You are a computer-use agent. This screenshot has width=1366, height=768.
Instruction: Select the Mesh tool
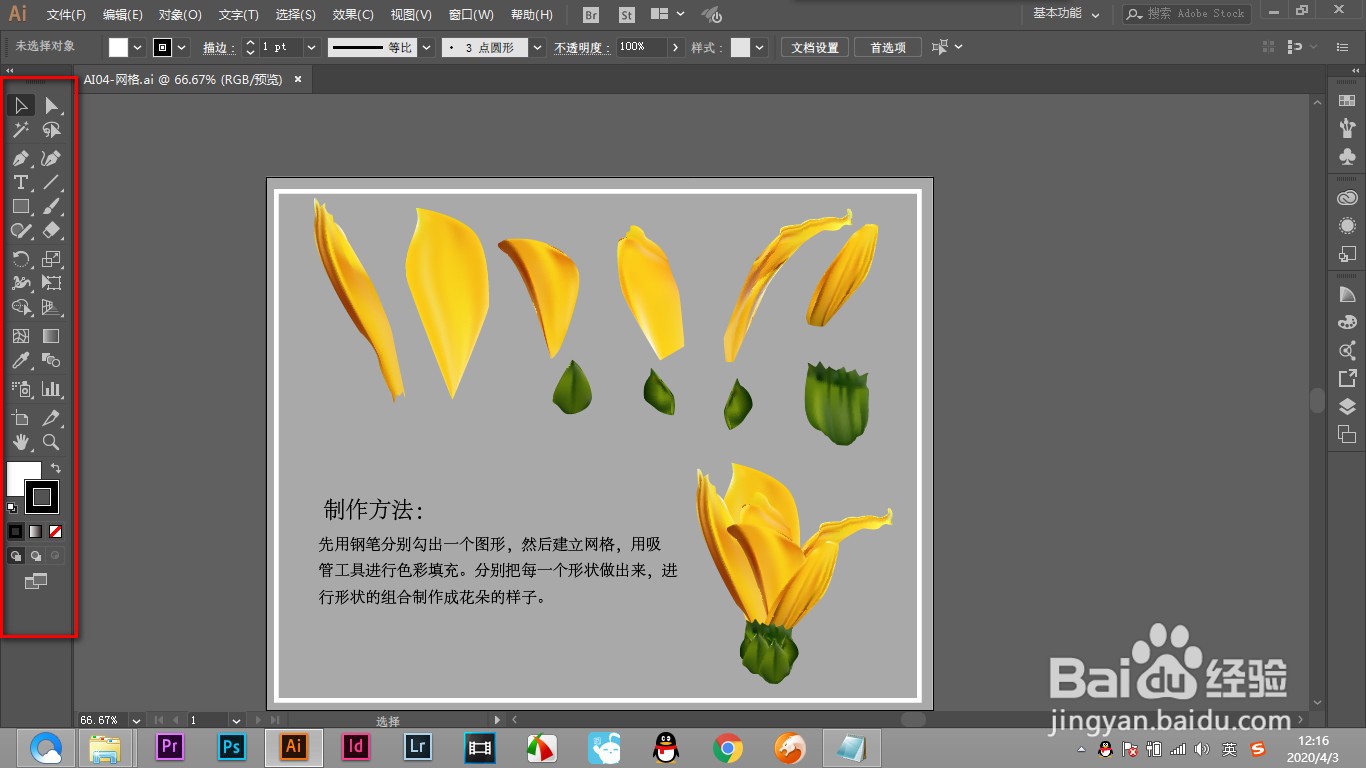20,335
